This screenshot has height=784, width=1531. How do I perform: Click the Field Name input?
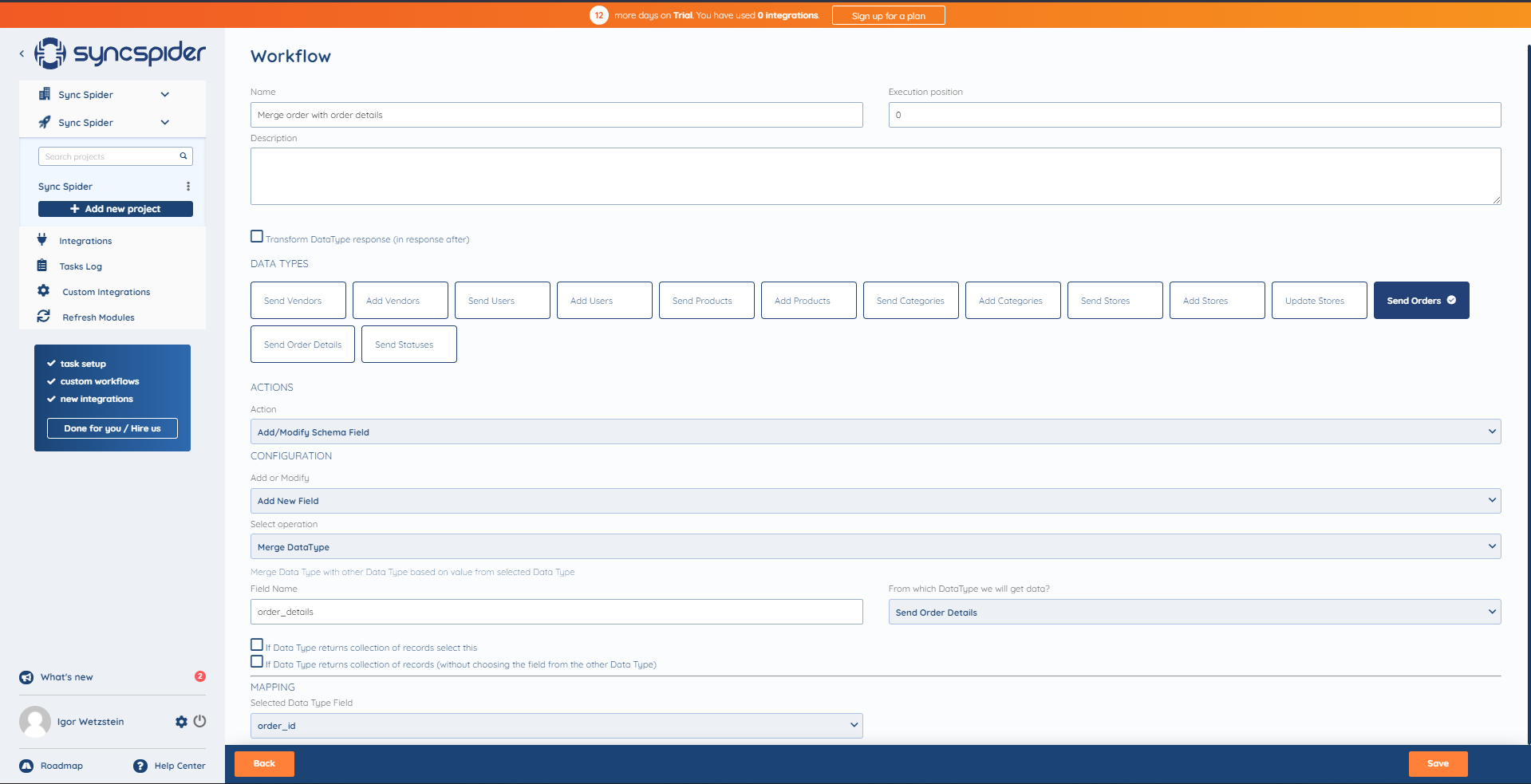(x=557, y=612)
